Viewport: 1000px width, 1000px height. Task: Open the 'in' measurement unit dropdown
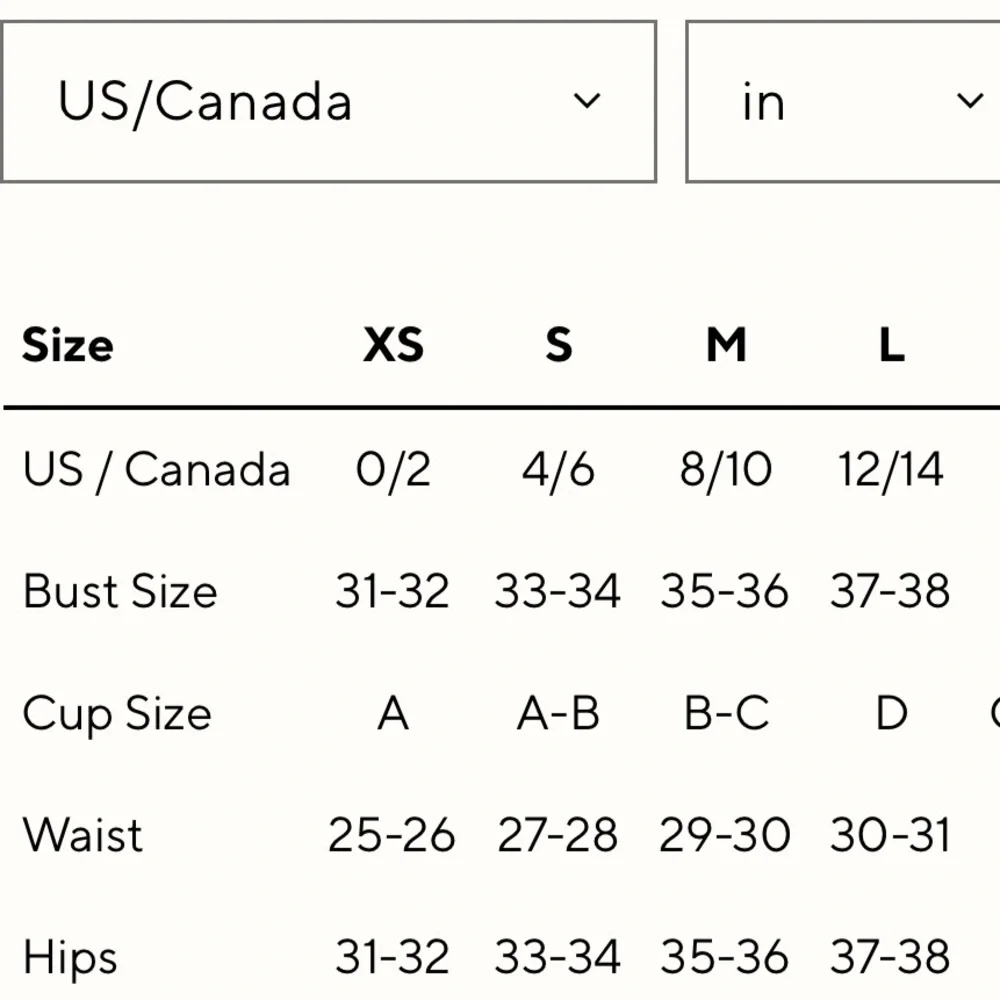pyautogui.click(x=842, y=101)
